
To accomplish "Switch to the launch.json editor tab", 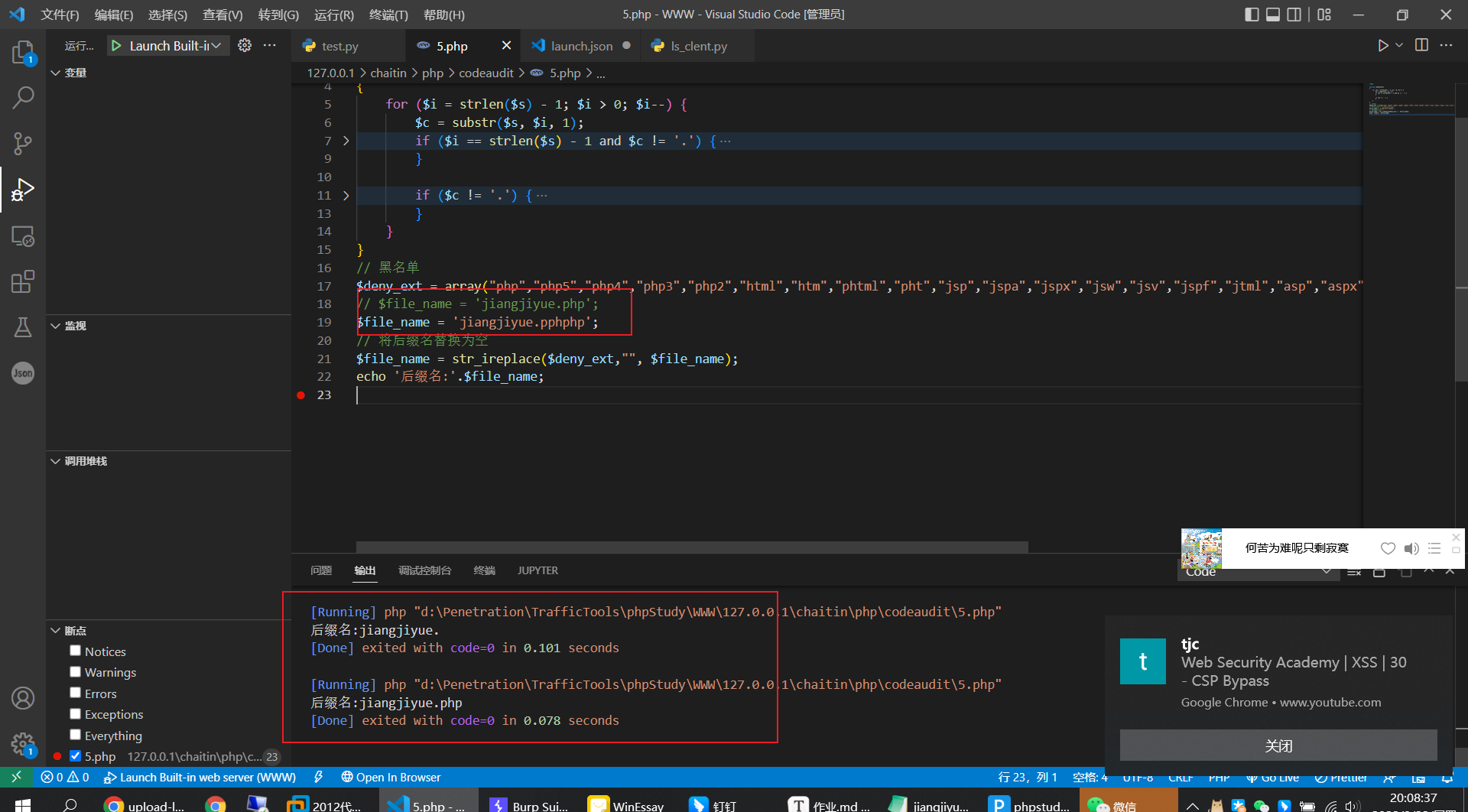I will (581, 46).
